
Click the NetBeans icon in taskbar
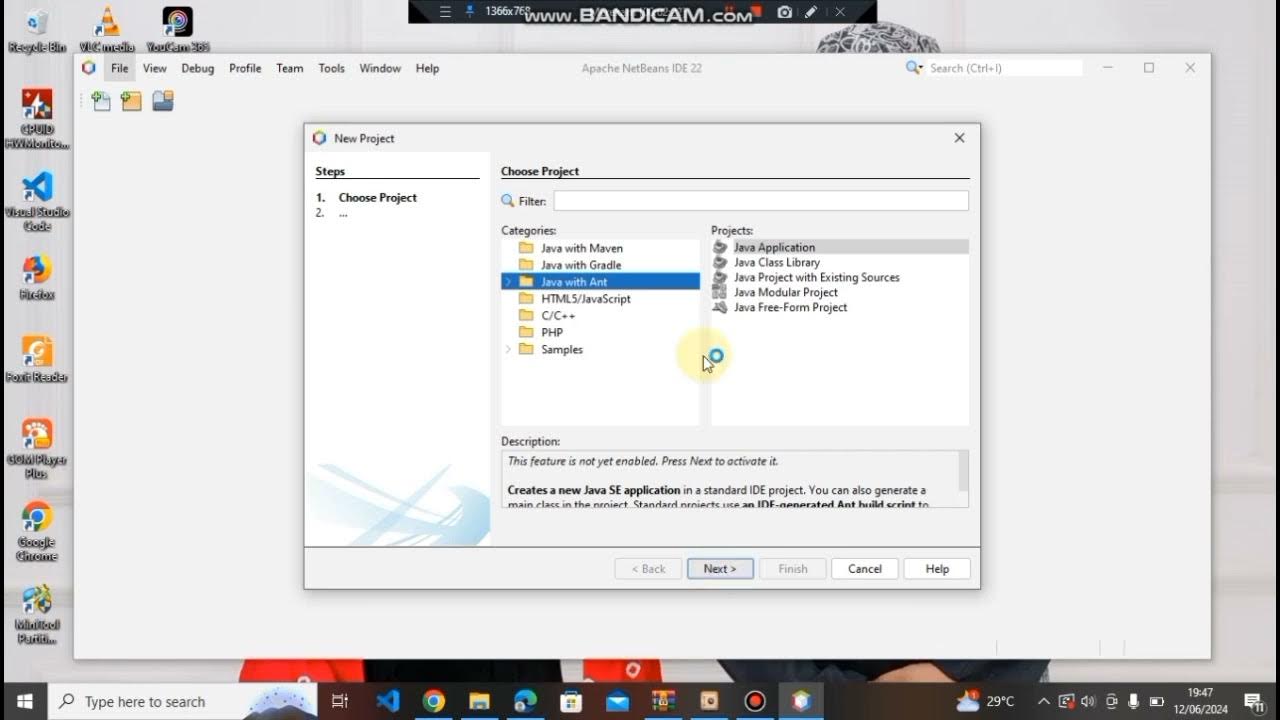[x=801, y=701]
